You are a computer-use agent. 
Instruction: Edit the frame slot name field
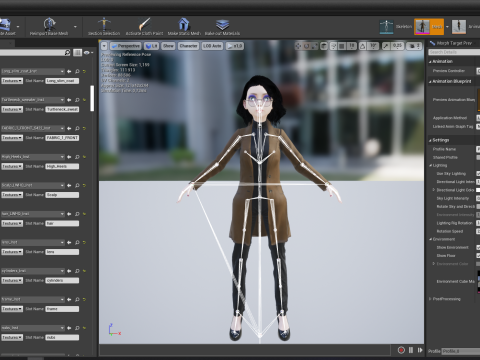pos(62,309)
